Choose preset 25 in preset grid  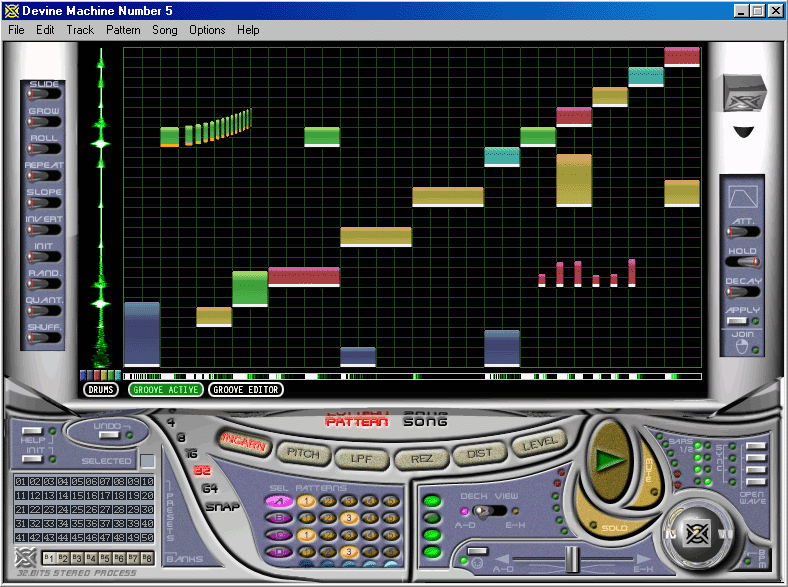click(77, 509)
